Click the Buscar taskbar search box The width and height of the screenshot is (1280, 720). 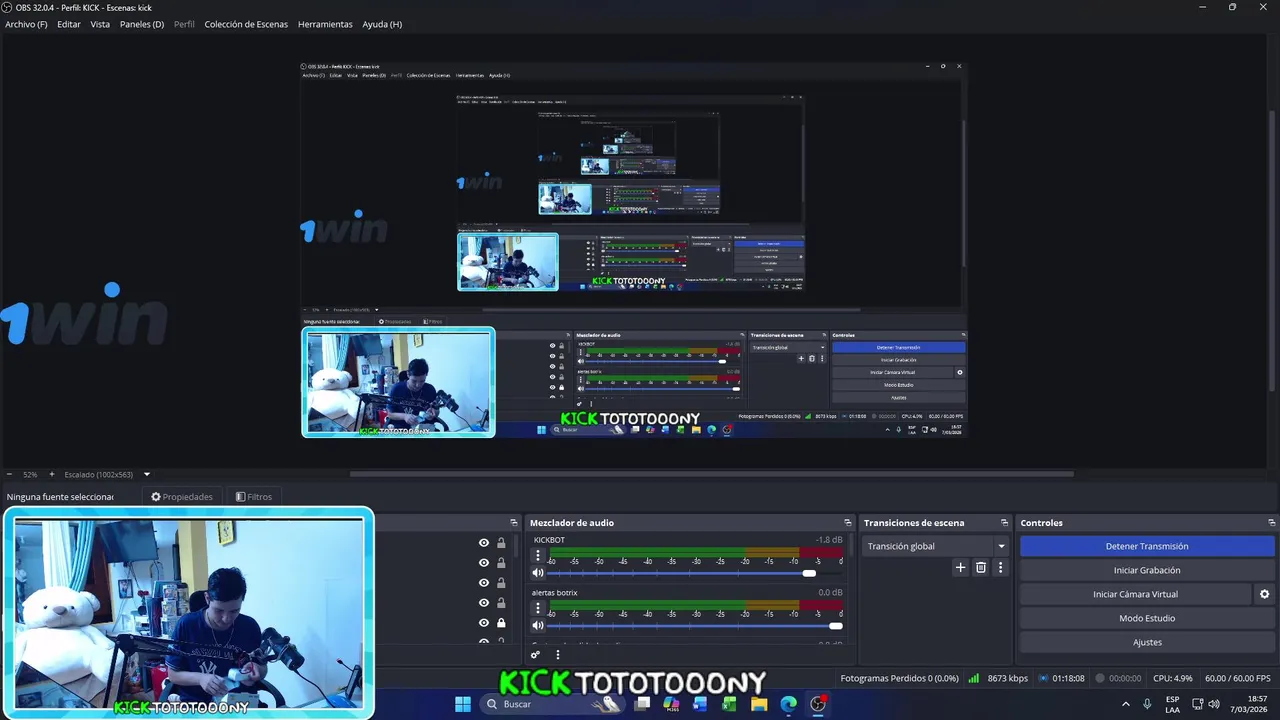click(552, 704)
